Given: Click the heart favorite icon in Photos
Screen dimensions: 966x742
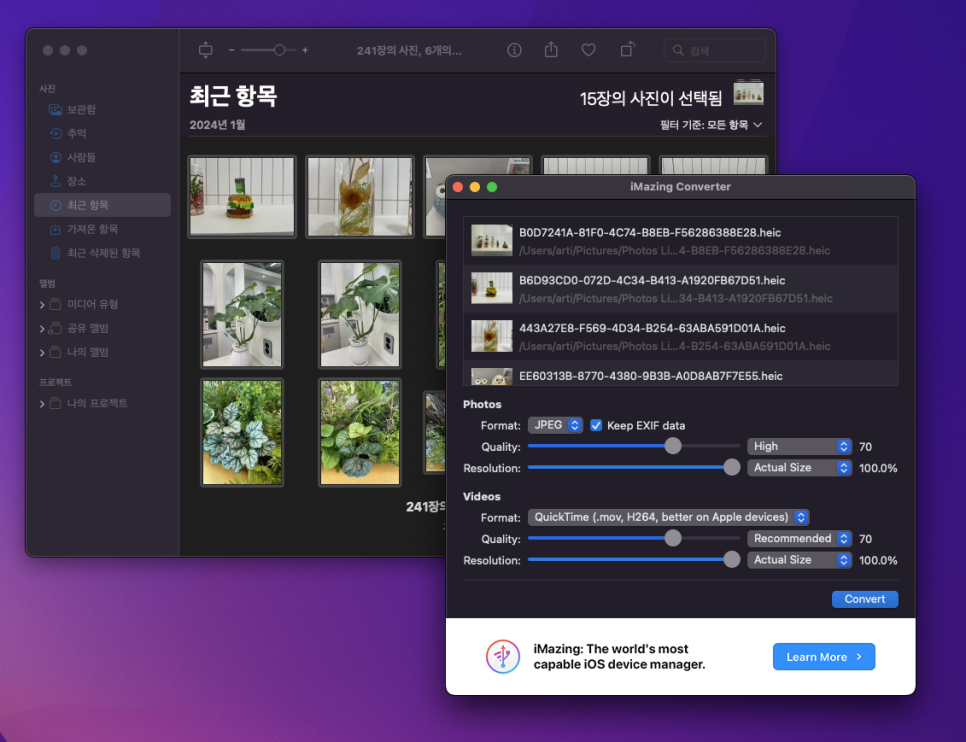Looking at the screenshot, I should 588,51.
